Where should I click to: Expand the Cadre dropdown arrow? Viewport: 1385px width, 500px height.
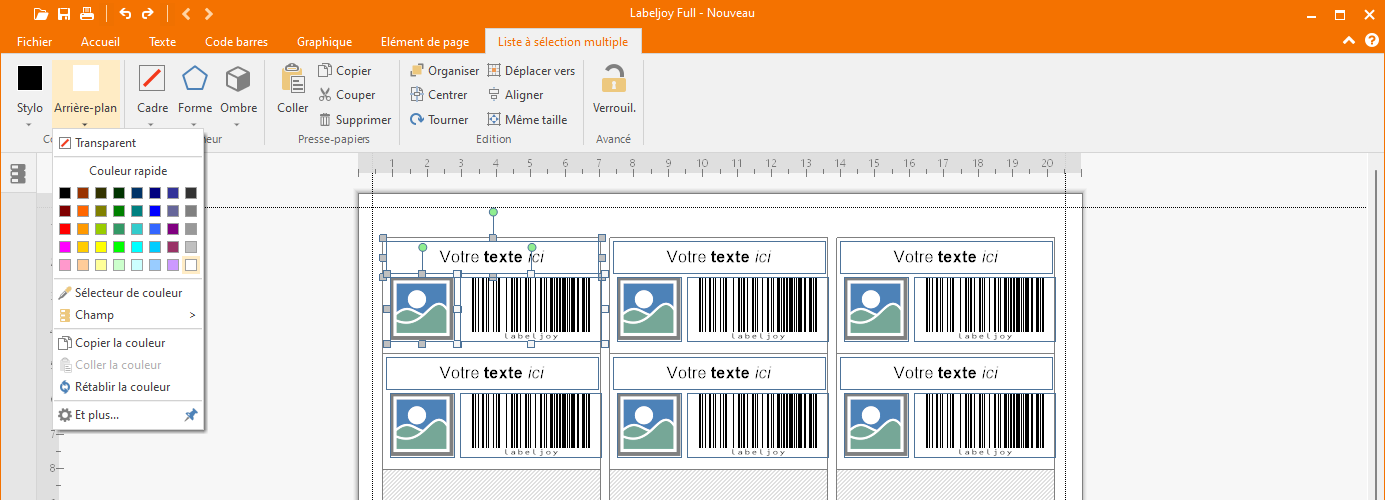152,125
